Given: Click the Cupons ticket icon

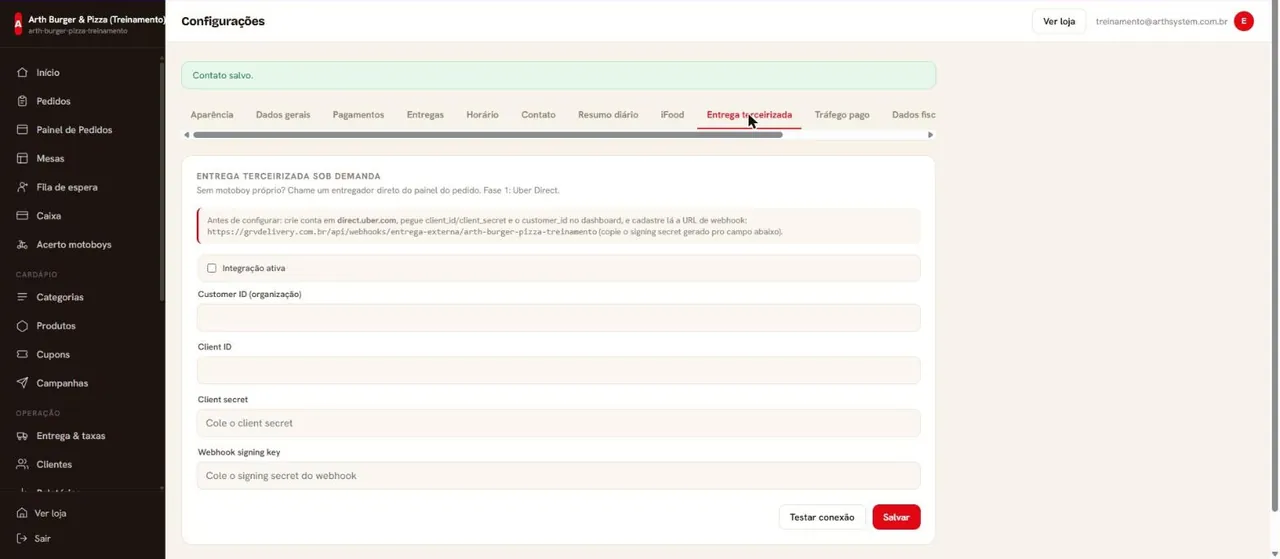Looking at the screenshot, I should pyautogui.click(x=22, y=354).
